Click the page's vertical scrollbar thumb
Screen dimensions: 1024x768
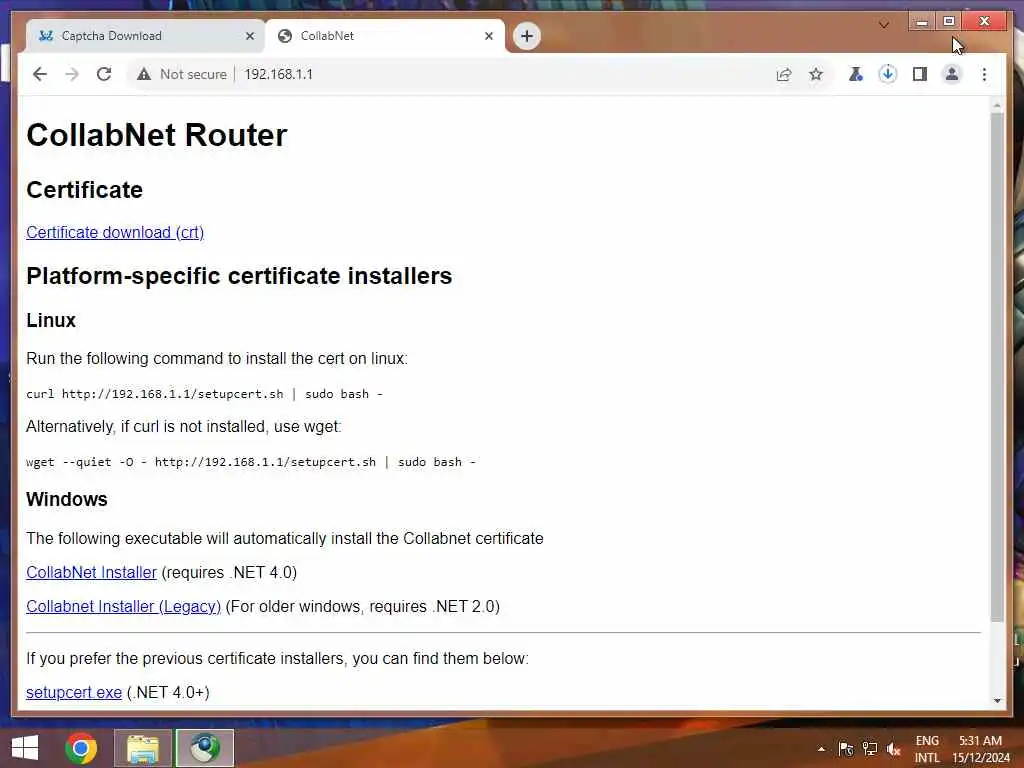pos(997,366)
